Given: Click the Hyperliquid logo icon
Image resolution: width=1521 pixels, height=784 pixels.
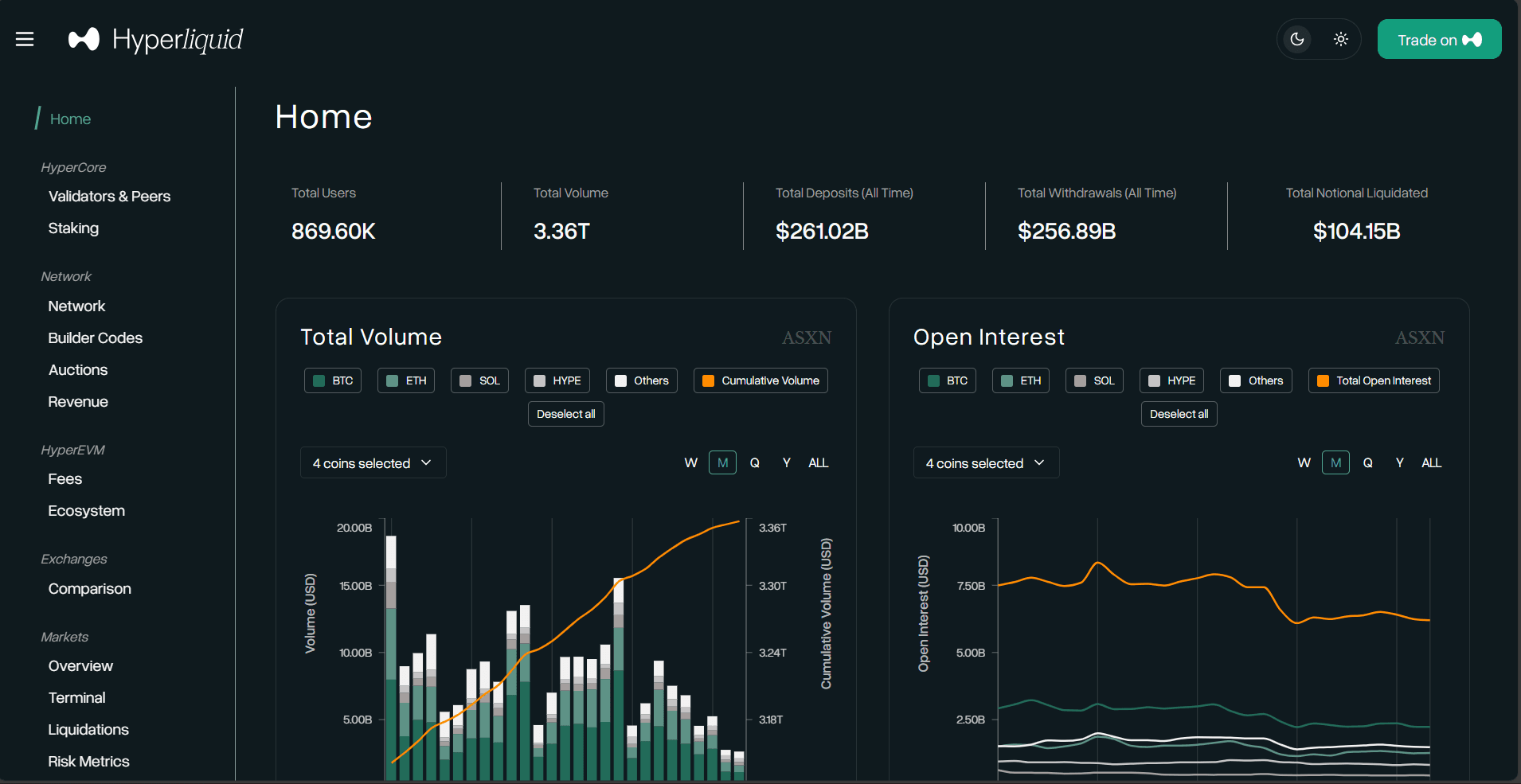Looking at the screenshot, I should [x=84, y=39].
